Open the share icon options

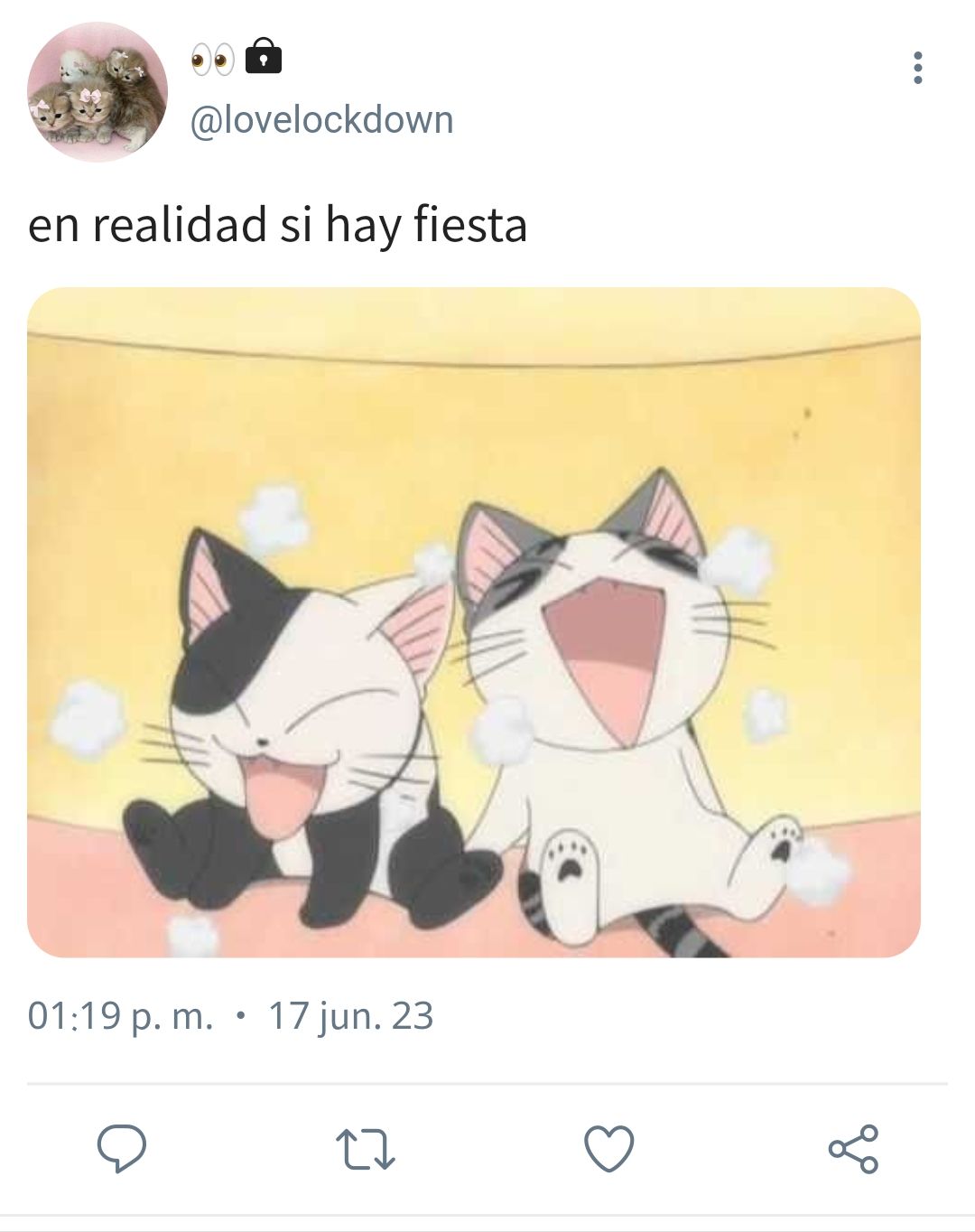tap(853, 1149)
